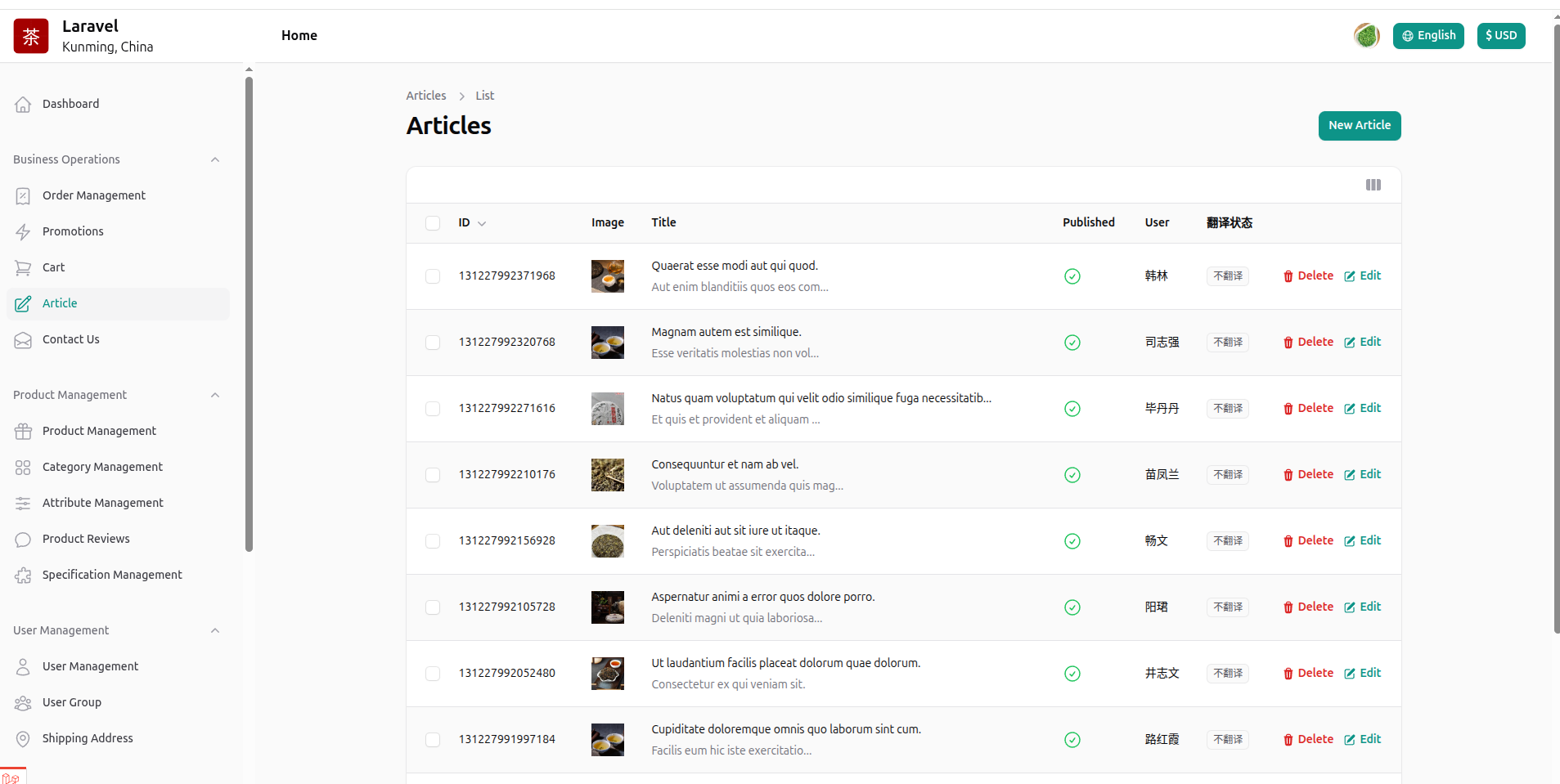Open Order Management from the sidebar

coord(94,195)
